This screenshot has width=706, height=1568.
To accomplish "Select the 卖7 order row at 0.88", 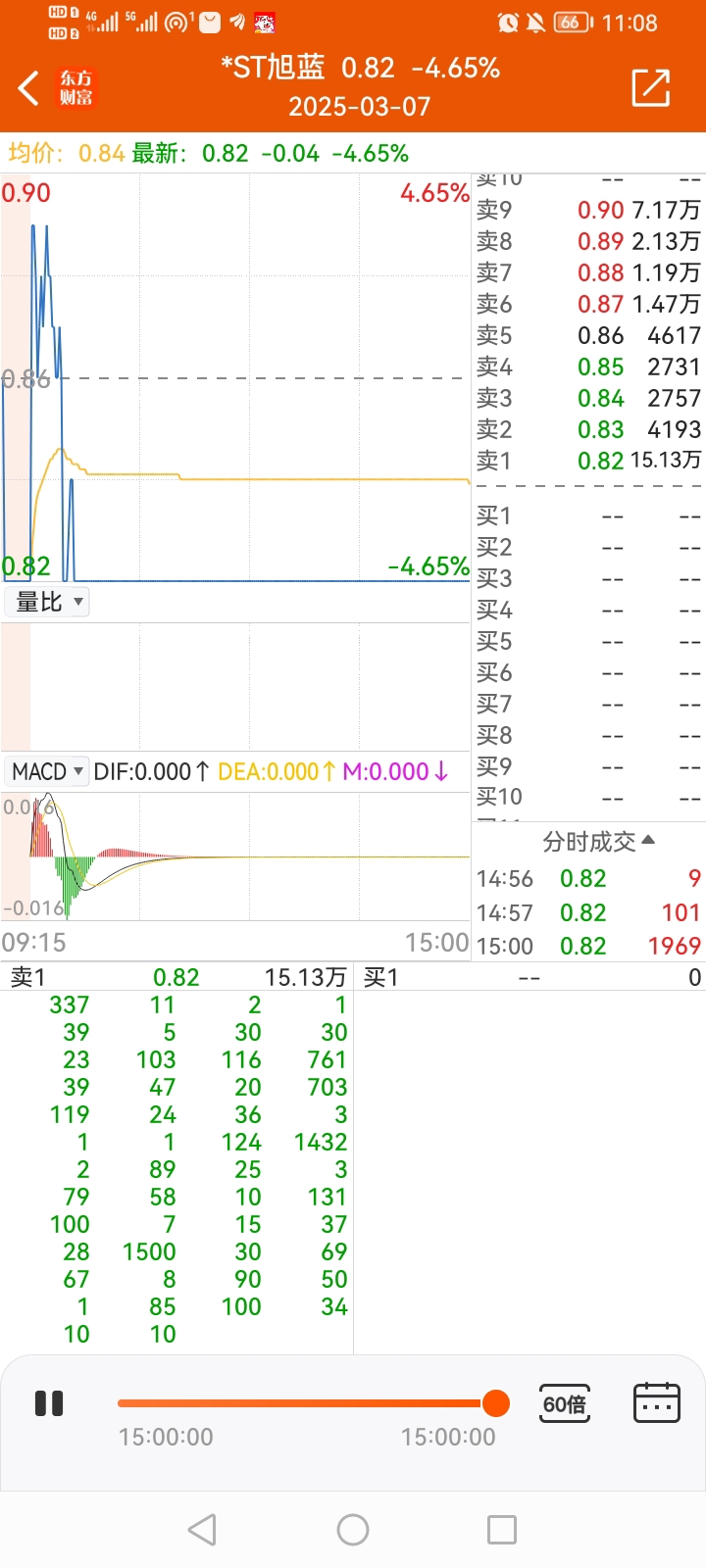I will (x=588, y=272).
